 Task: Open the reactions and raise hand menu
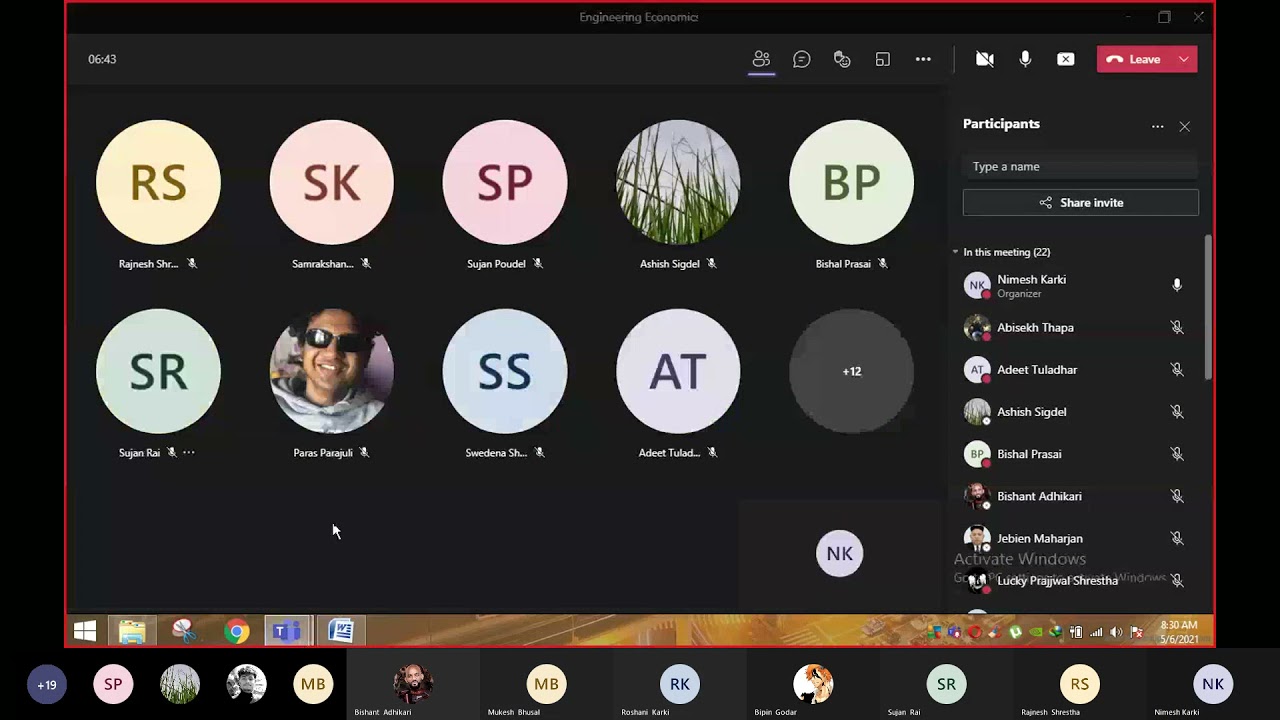pyautogui.click(x=842, y=60)
